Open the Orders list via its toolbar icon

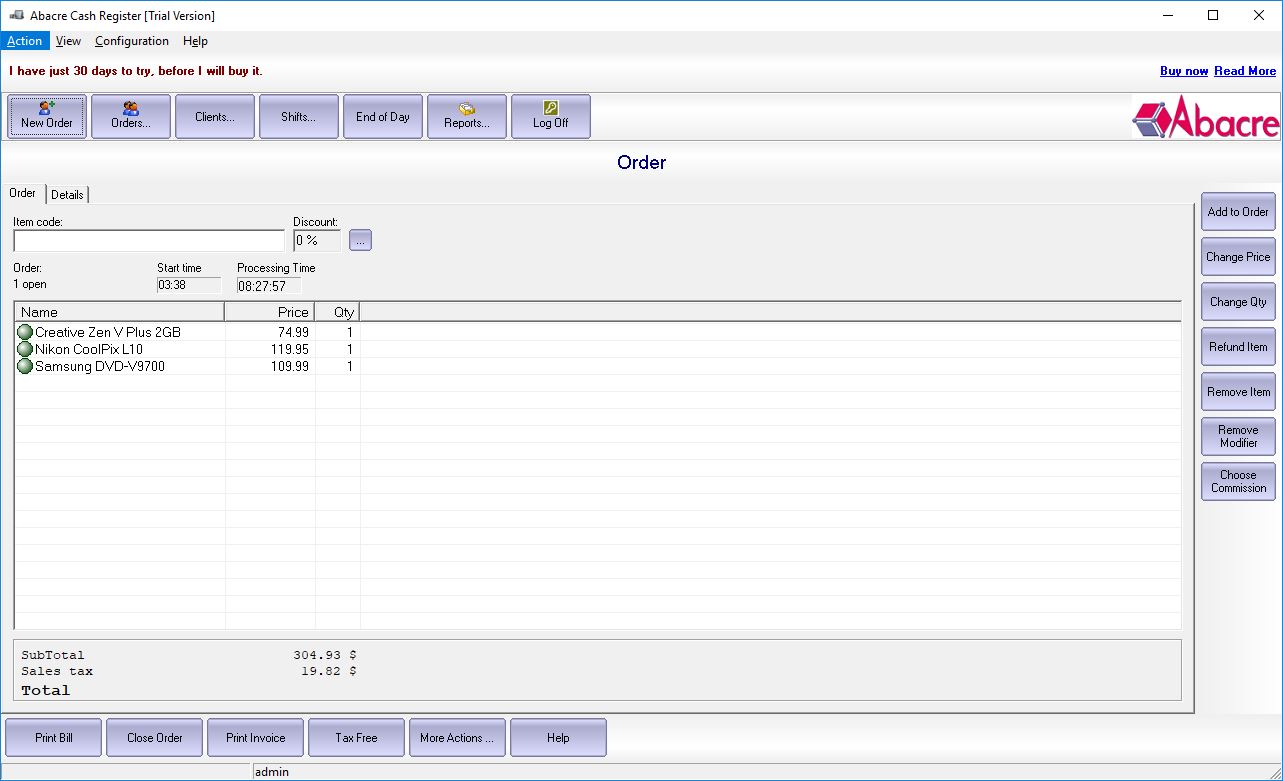pos(130,116)
